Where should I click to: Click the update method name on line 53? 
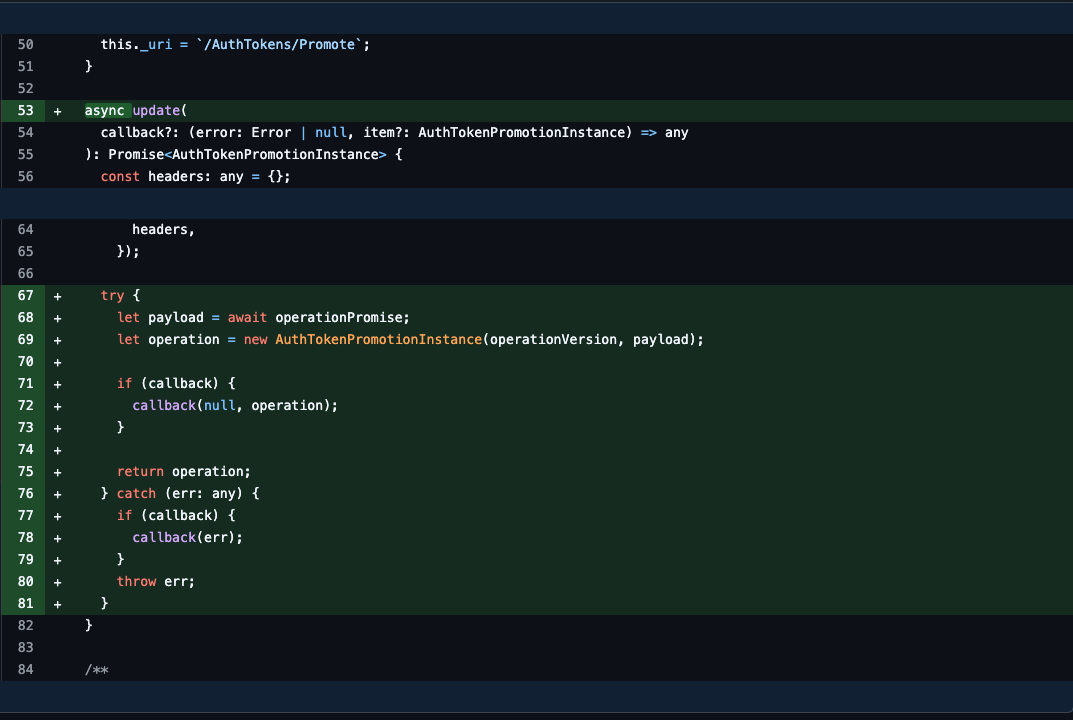[156, 111]
